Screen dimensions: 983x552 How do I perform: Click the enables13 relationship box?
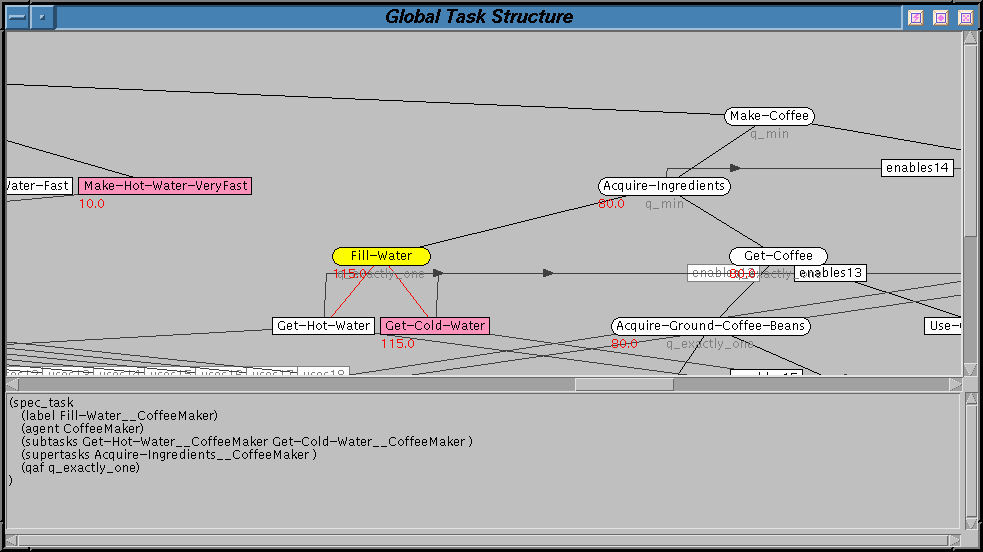tap(830, 273)
